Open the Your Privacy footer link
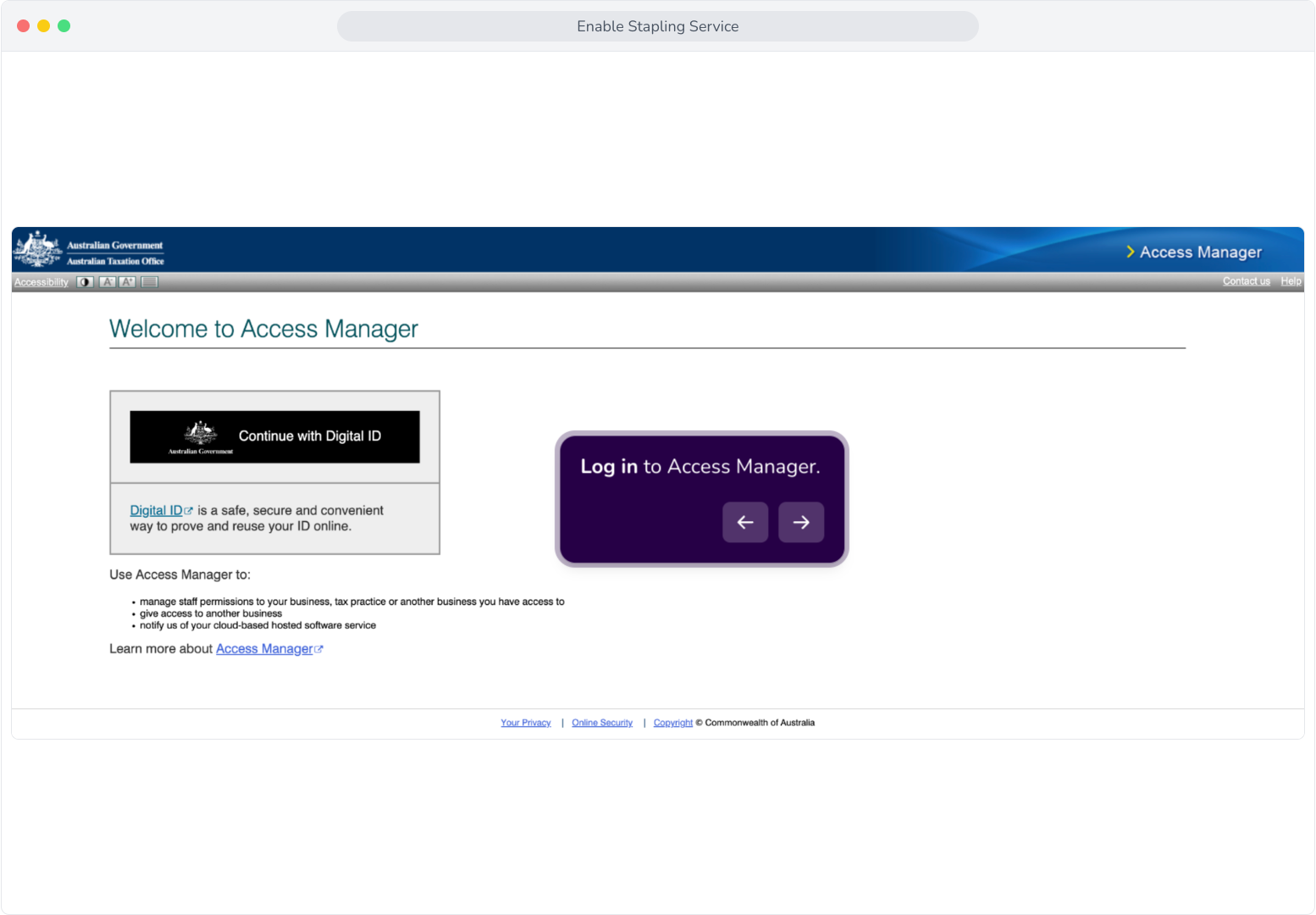The width and height of the screenshot is (1316, 915). coord(526,723)
